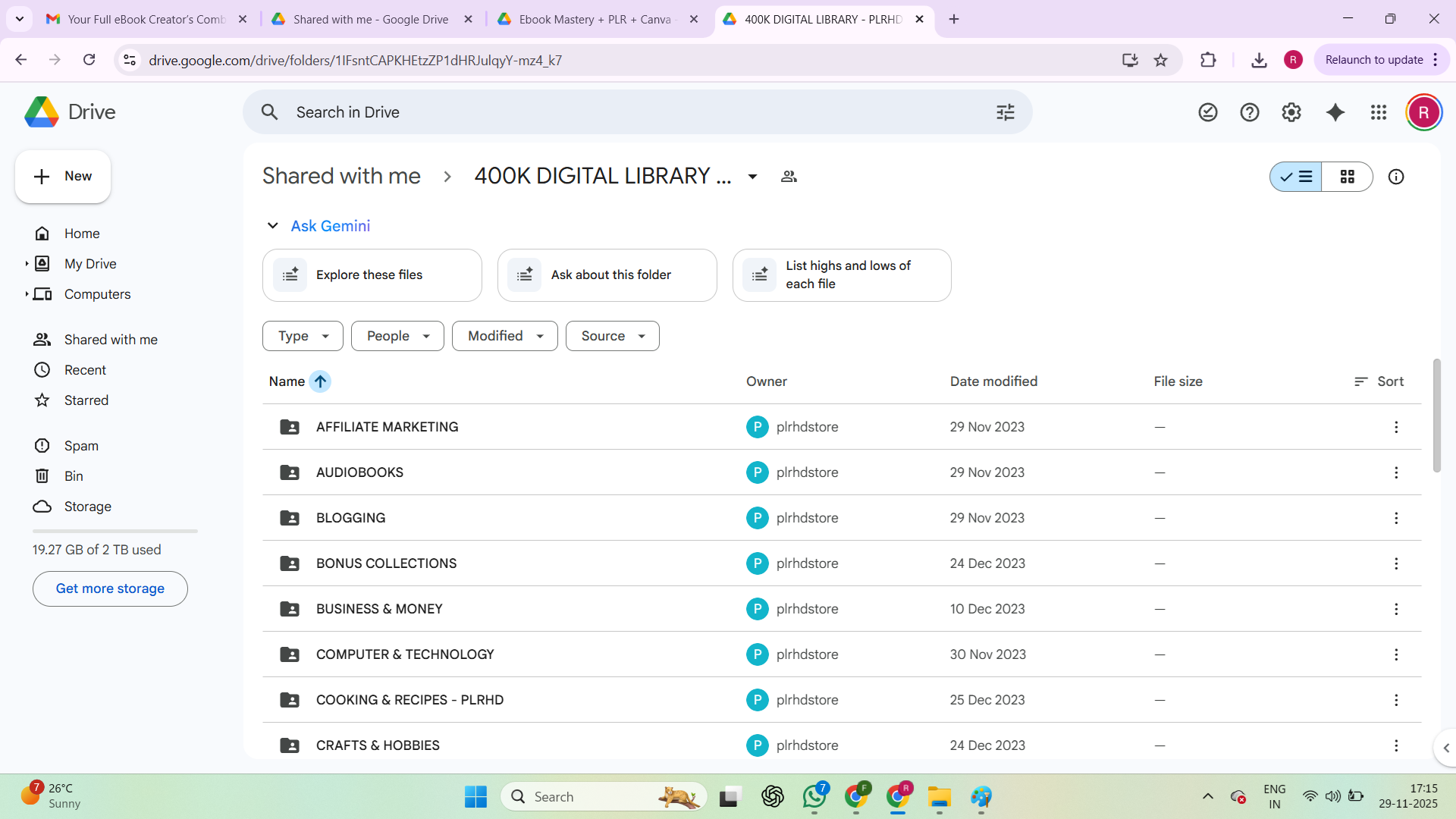Click the storage usage progress bar

click(x=115, y=531)
